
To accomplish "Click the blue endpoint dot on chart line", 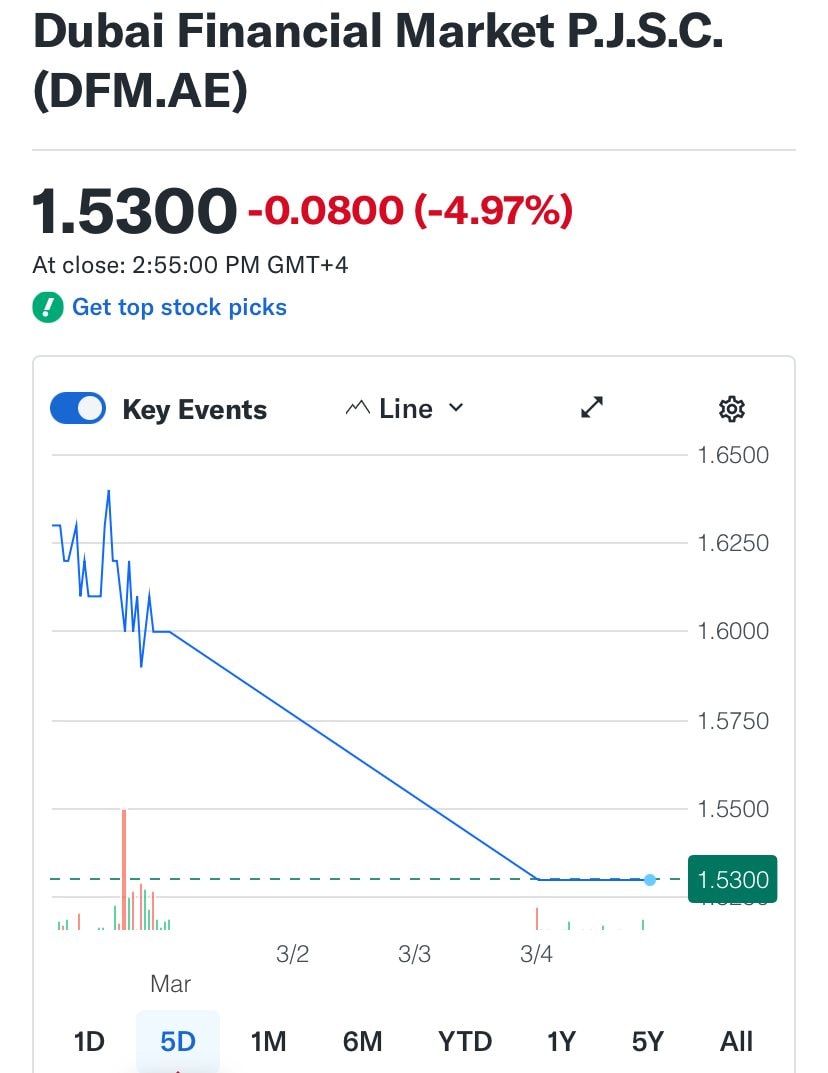I will pos(650,880).
